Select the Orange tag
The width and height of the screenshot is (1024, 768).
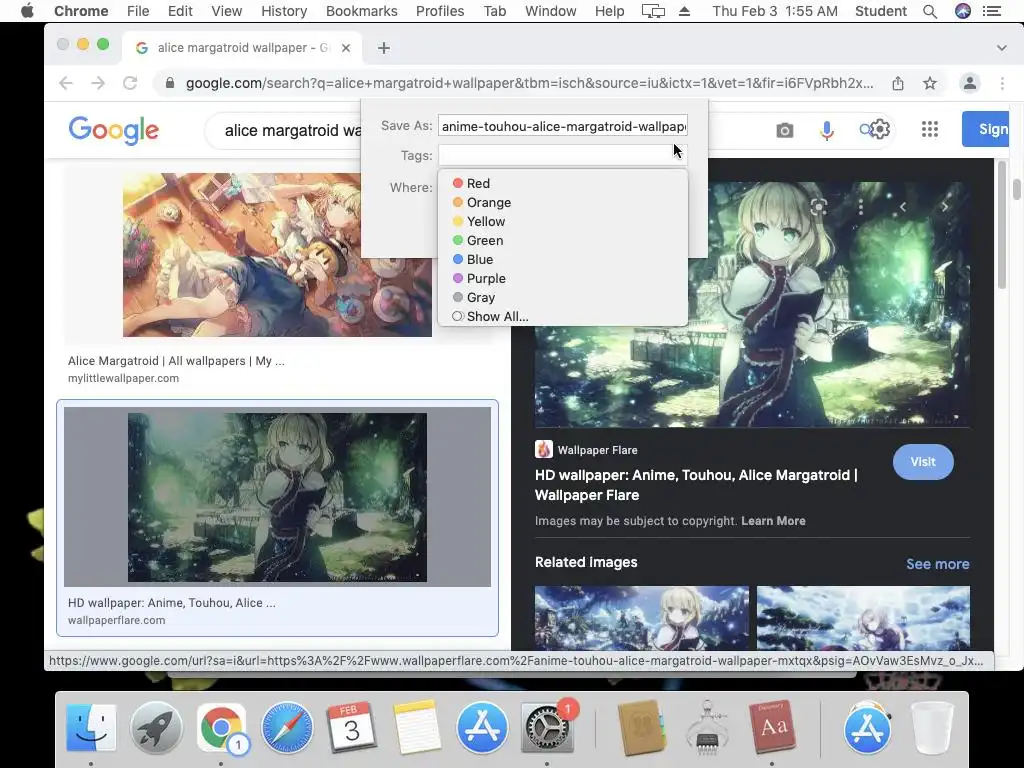point(563,202)
